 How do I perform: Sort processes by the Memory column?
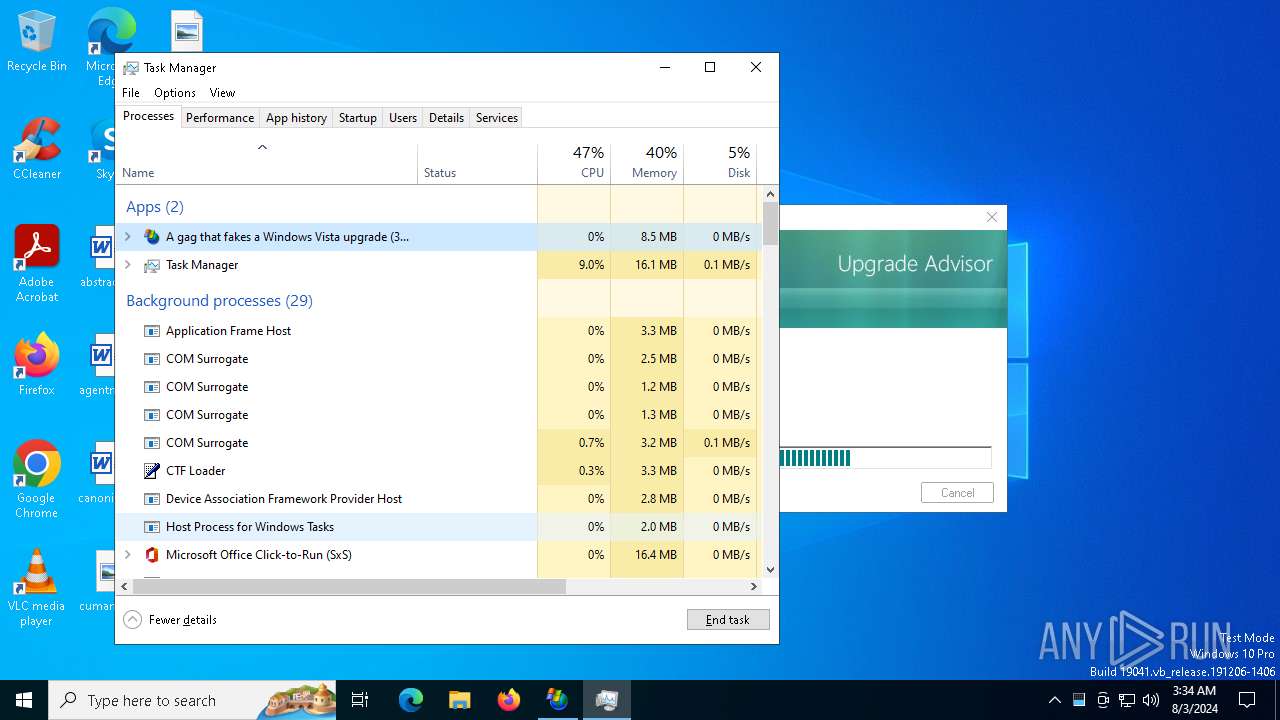[x=647, y=164]
